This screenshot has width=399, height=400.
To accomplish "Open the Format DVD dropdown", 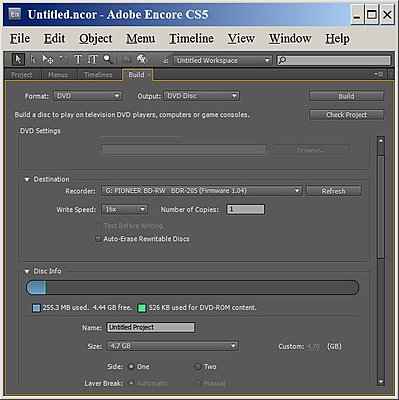I will coord(88,96).
